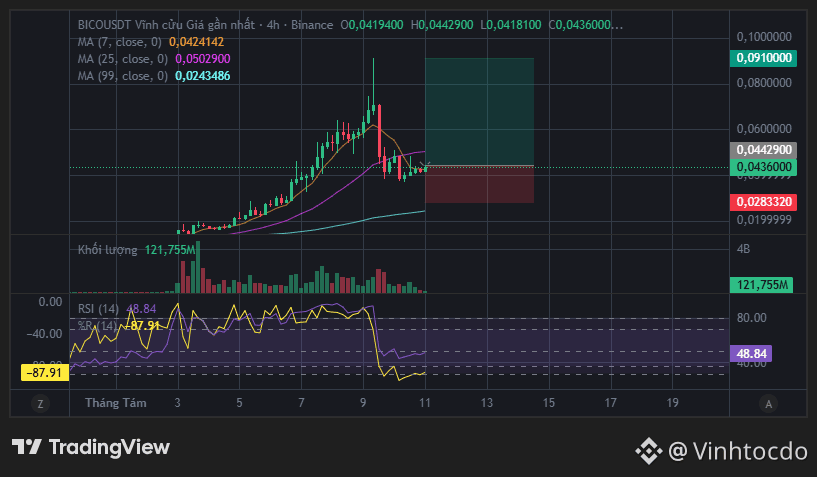This screenshot has width=817, height=477.
Task: Click the 0,0283320 stop-loss price label
Action: click(763, 202)
